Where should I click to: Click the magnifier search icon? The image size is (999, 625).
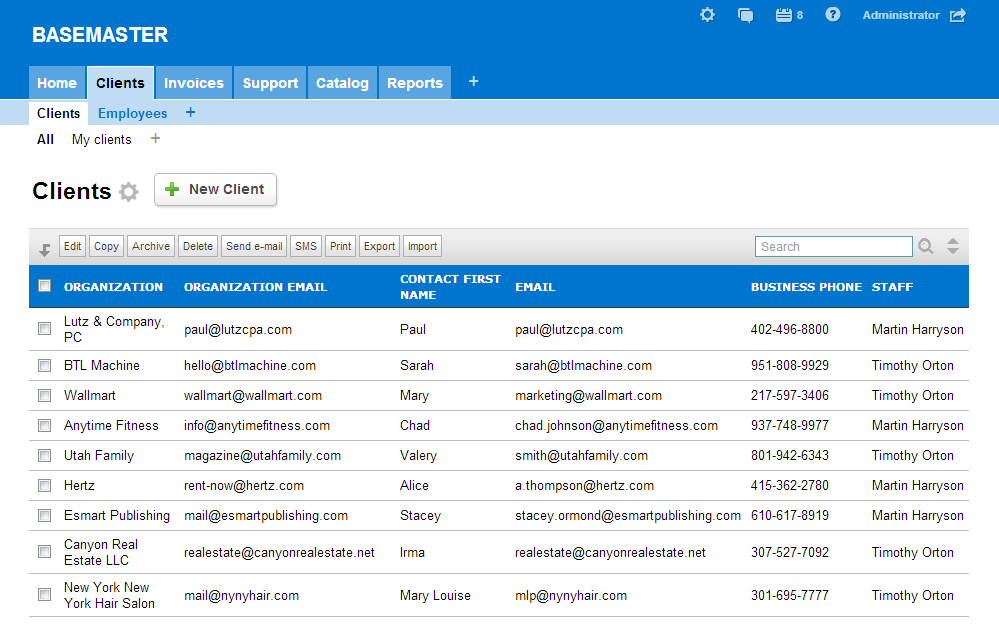coord(926,246)
